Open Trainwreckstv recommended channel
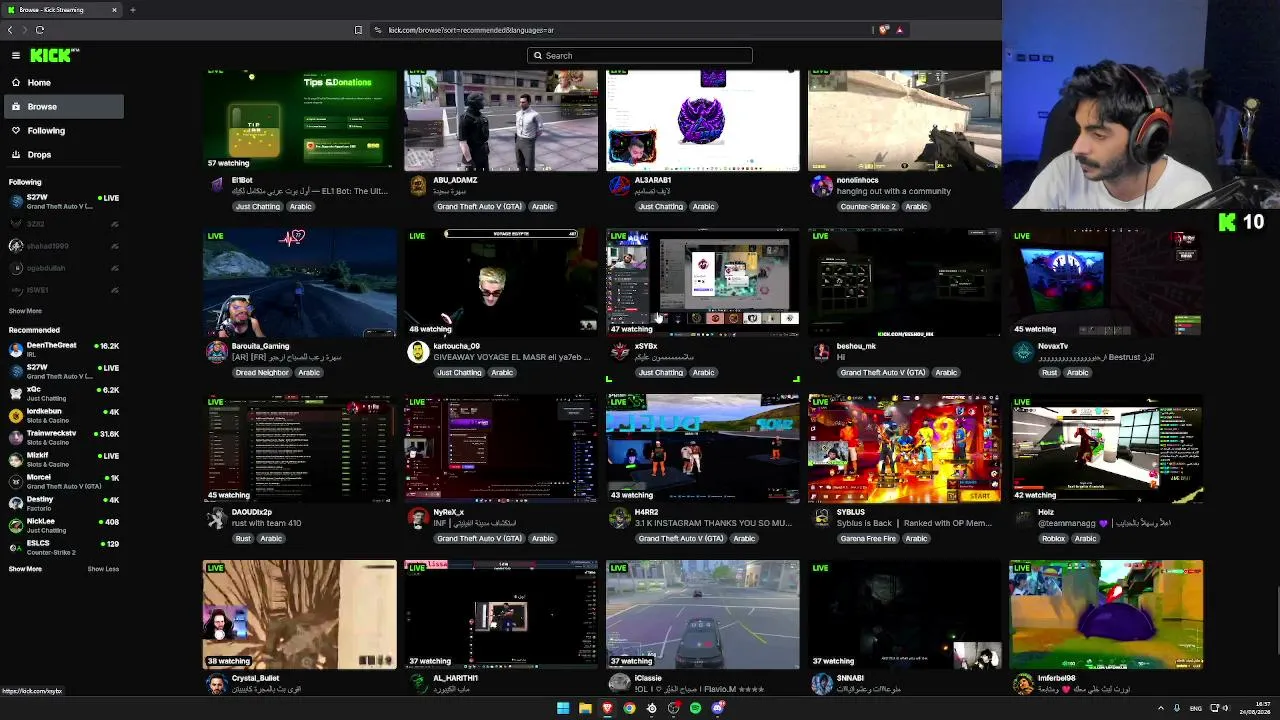The width and height of the screenshot is (1280, 720). coord(64,437)
